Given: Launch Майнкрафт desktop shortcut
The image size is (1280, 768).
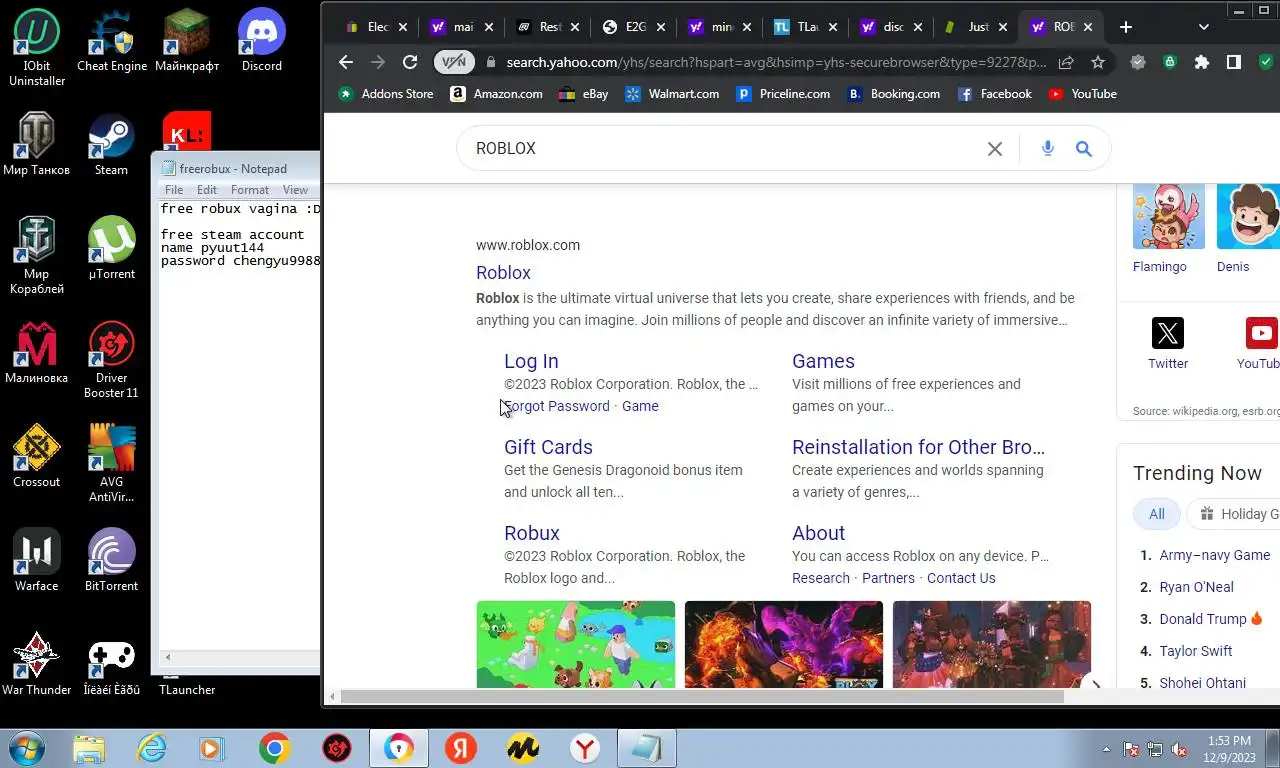Looking at the screenshot, I should pos(187,41).
